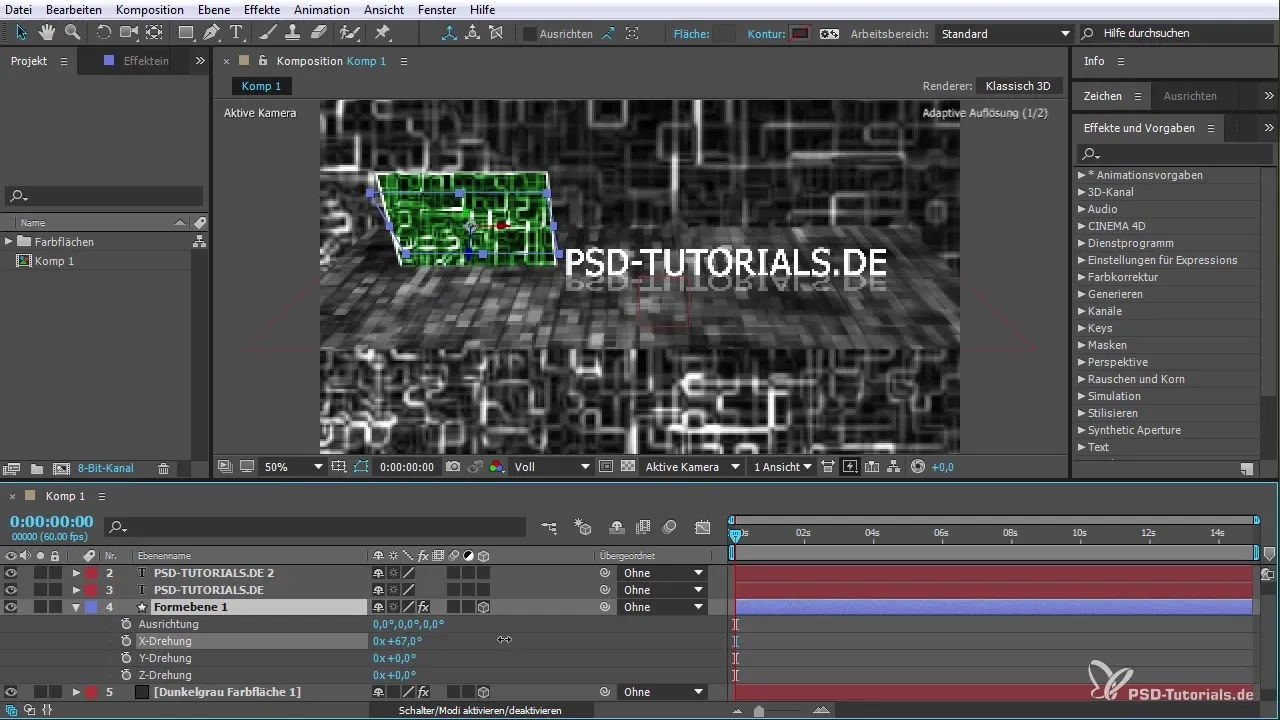Open show channel RGB color icon
This screenshot has width=1280, height=720.
(x=497, y=467)
